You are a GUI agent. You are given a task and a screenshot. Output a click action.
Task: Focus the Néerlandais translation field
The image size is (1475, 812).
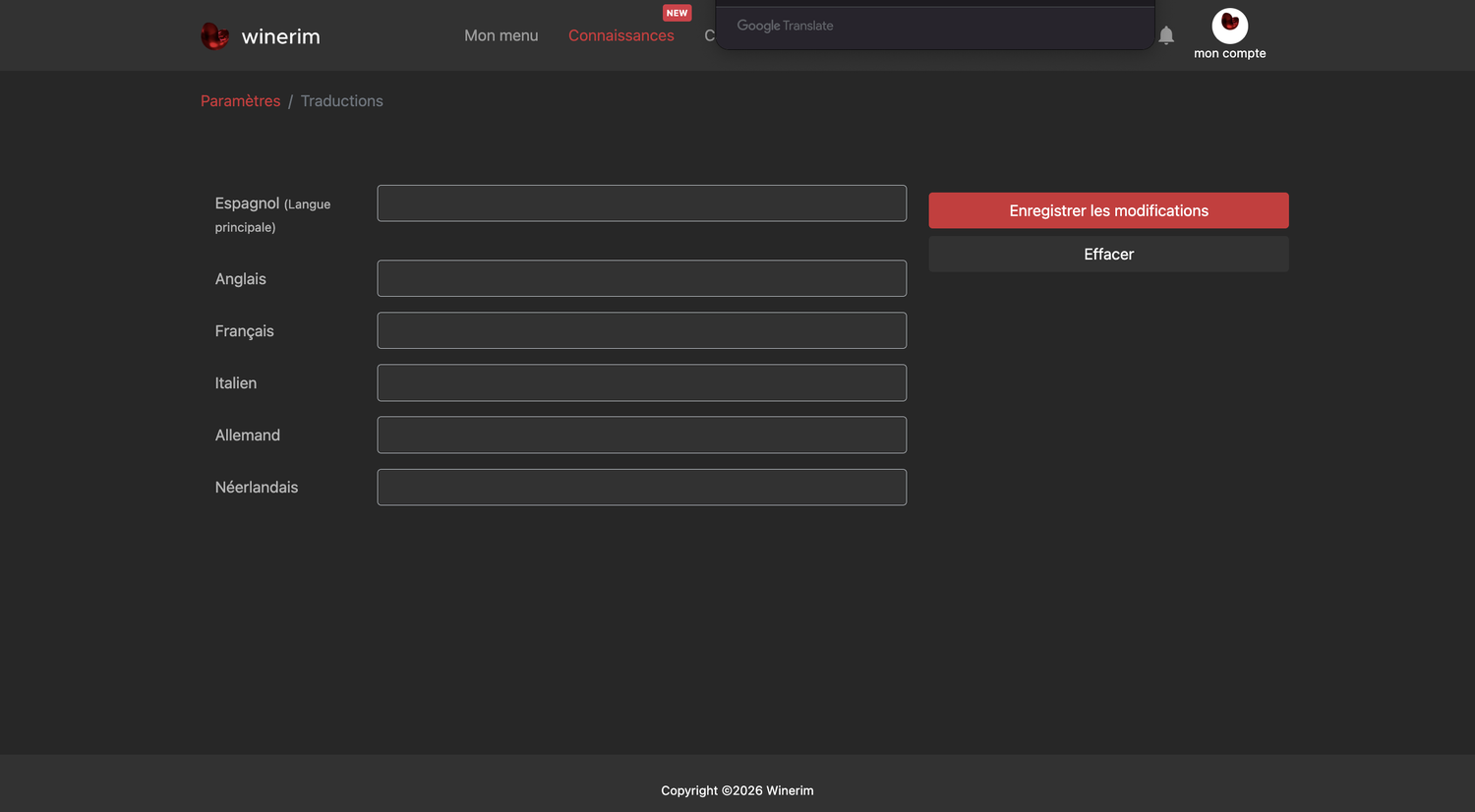pyautogui.click(x=642, y=487)
